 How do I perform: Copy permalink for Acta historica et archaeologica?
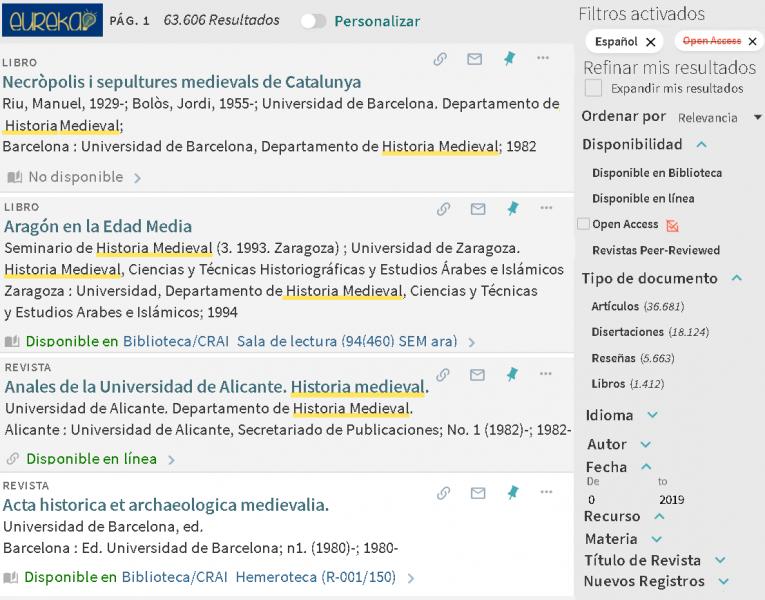tap(443, 493)
